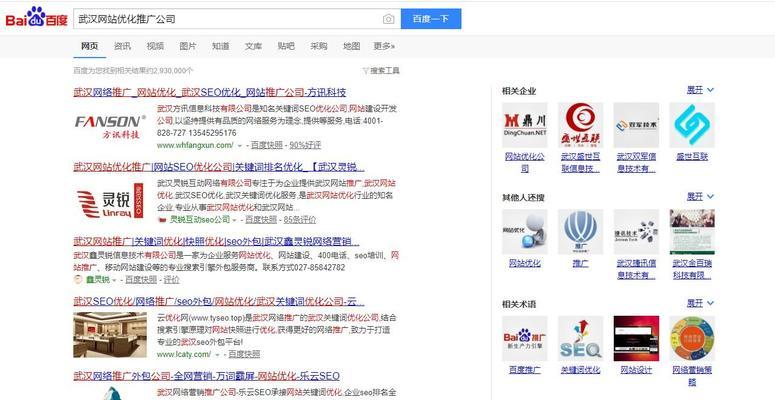This screenshot has height=400, width=775.
Task: Go to the 贴吧 tab
Action: (286, 46)
